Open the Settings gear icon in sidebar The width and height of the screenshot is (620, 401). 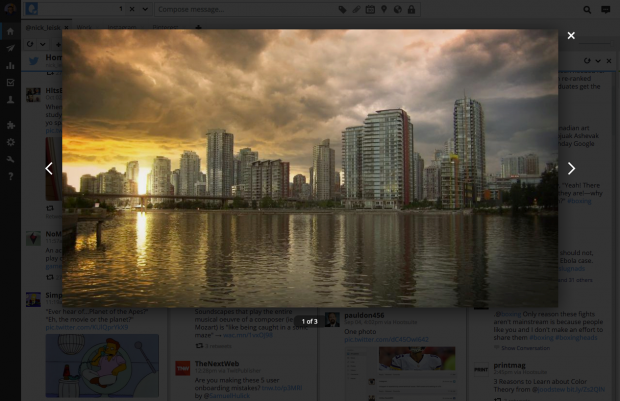click(x=10, y=142)
